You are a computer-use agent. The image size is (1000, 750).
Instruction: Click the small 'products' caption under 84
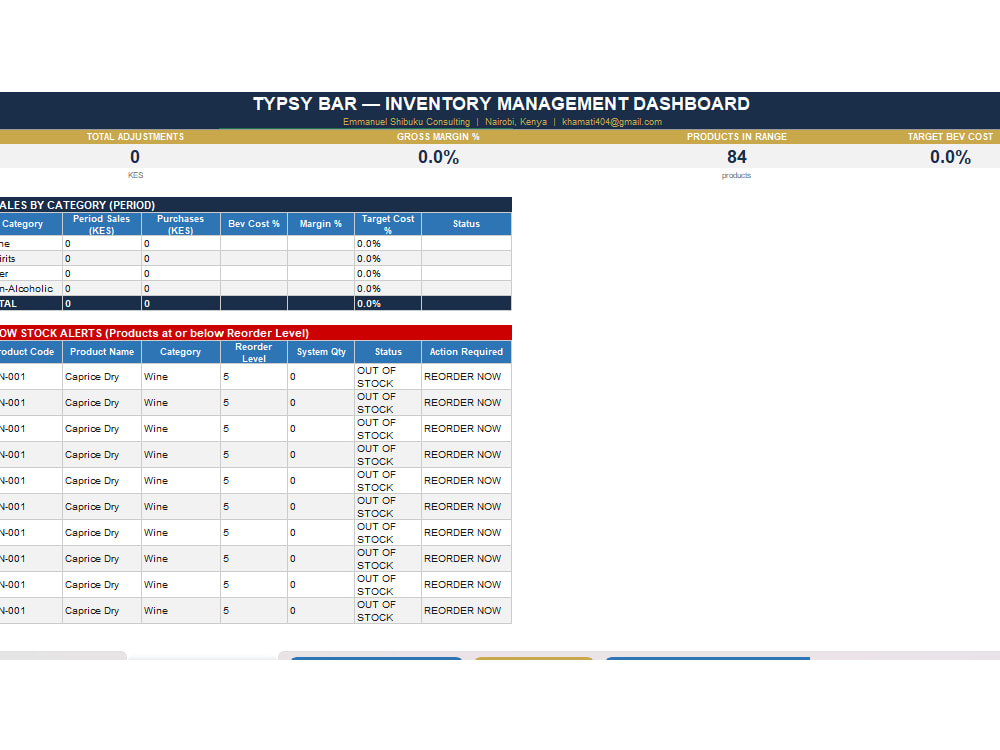[736, 175]
